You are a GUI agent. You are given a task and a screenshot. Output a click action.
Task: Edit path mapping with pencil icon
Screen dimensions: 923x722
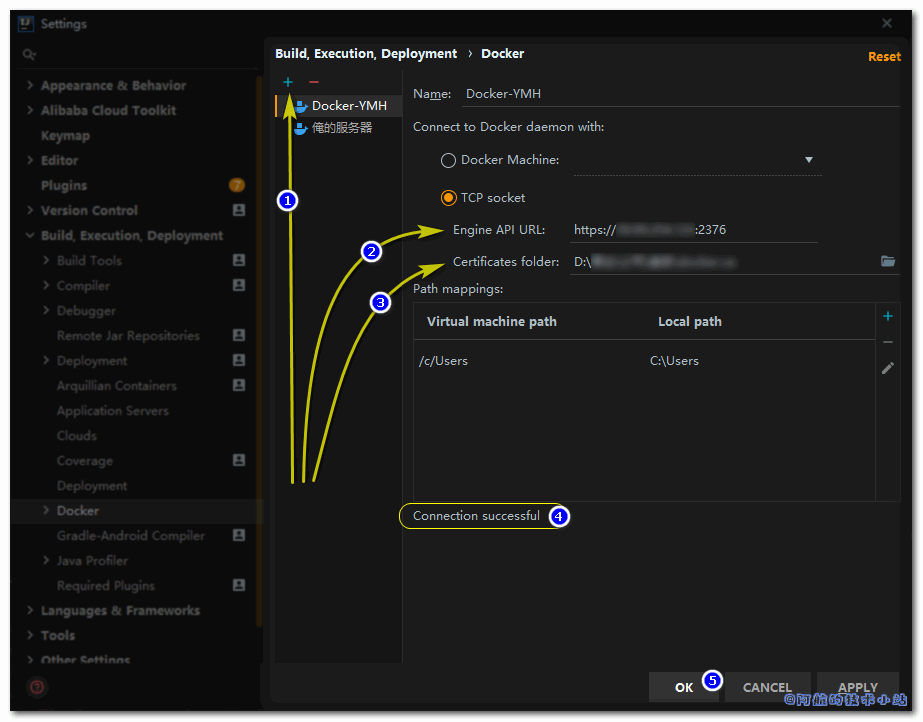(888, 368)
